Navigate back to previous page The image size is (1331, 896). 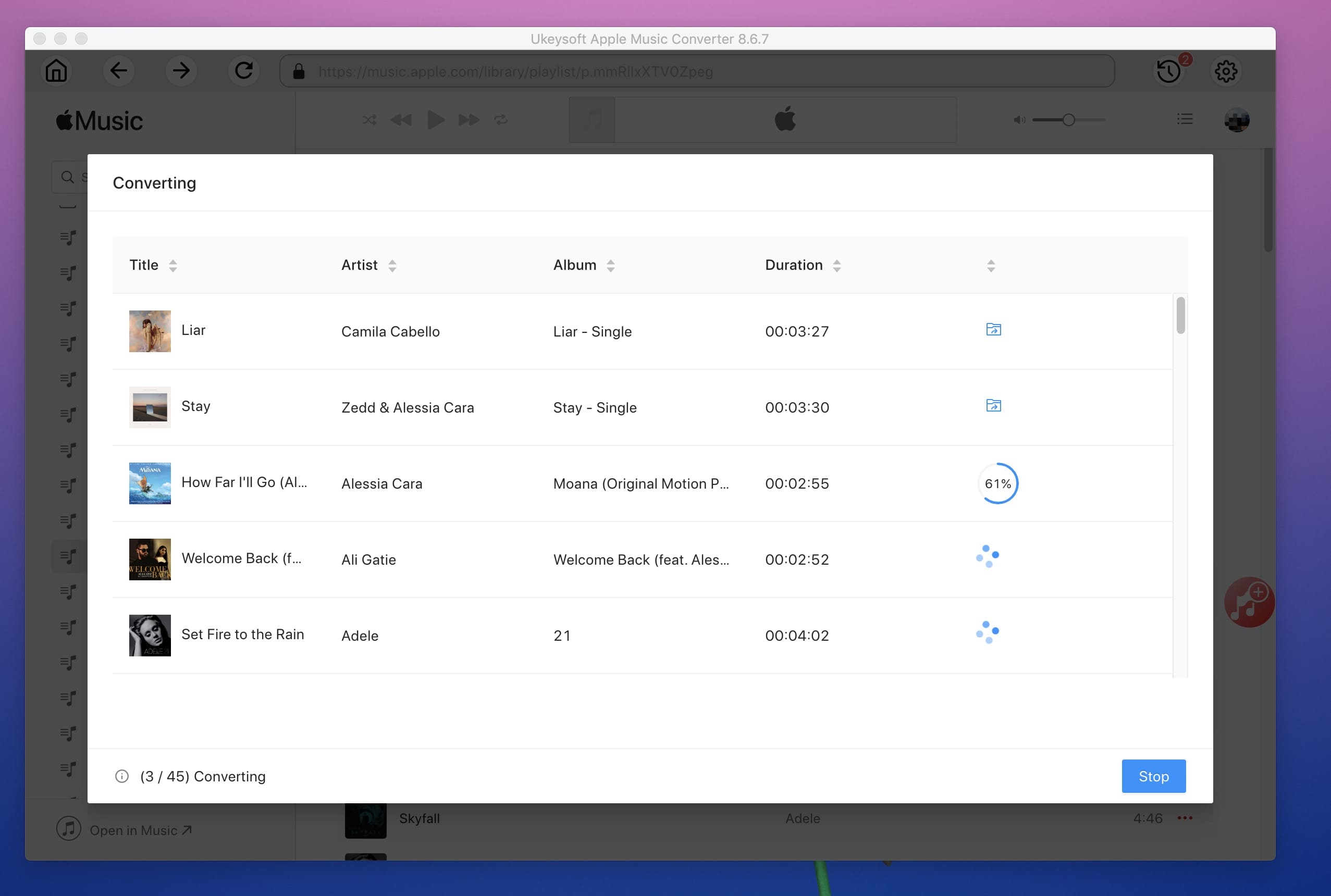[118, 71]
